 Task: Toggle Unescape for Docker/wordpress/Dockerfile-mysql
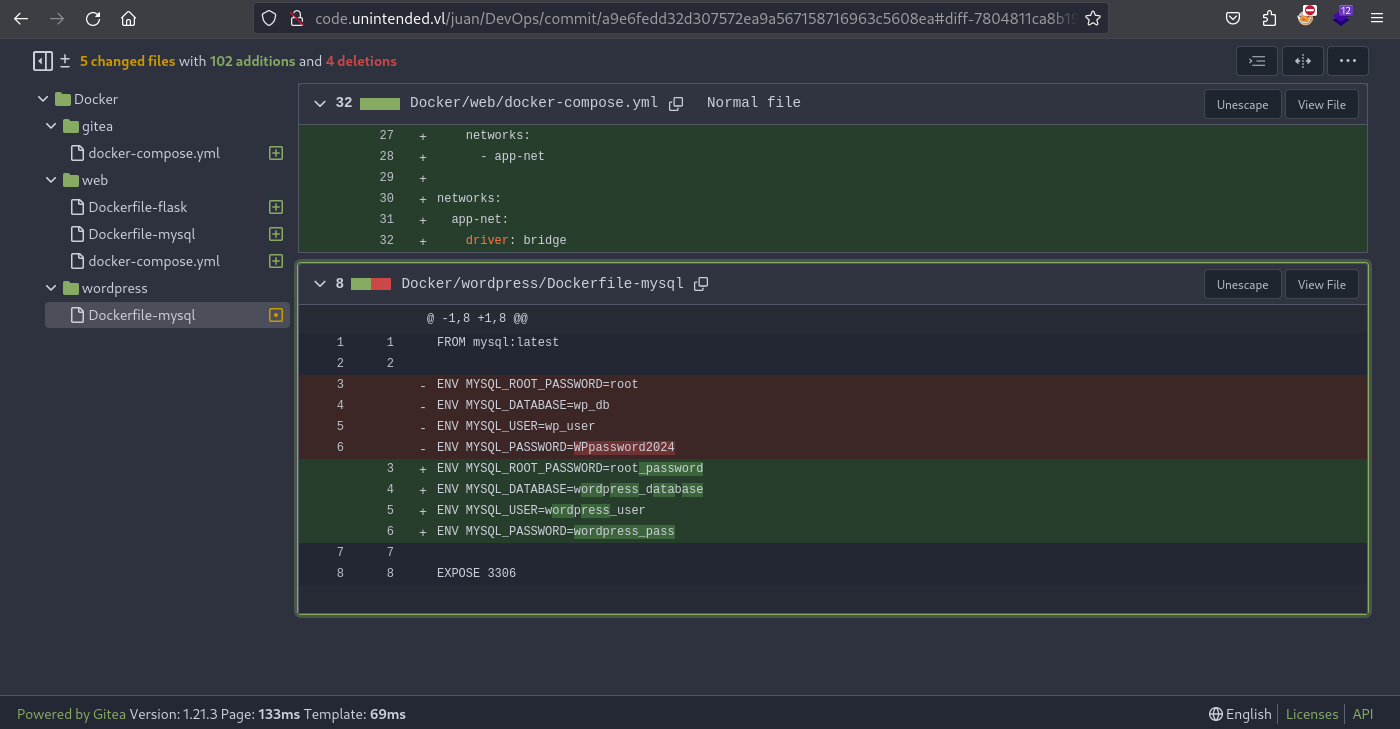tap(1242, 285)
